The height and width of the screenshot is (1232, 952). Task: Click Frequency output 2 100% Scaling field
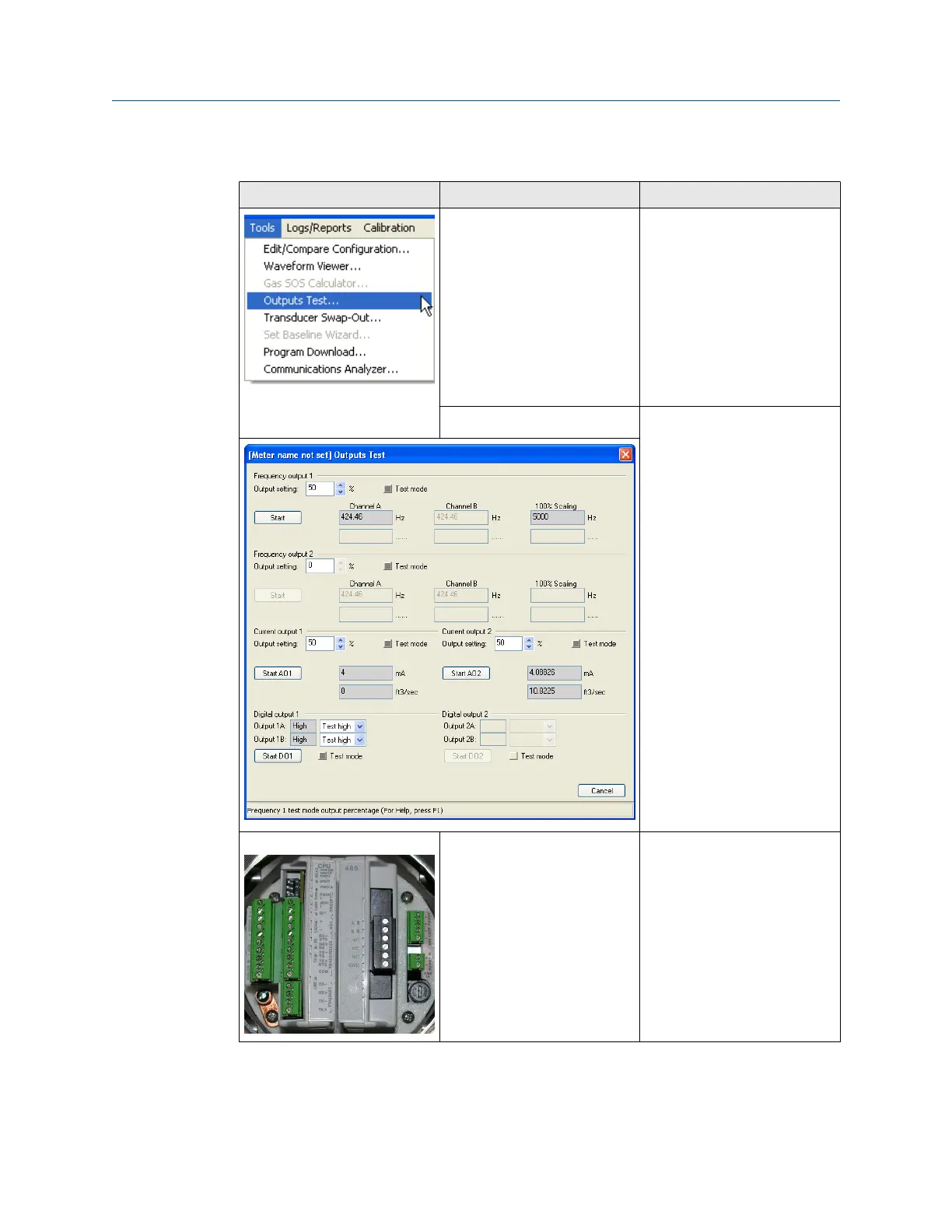pyautogui.click(x=557, y=595)
